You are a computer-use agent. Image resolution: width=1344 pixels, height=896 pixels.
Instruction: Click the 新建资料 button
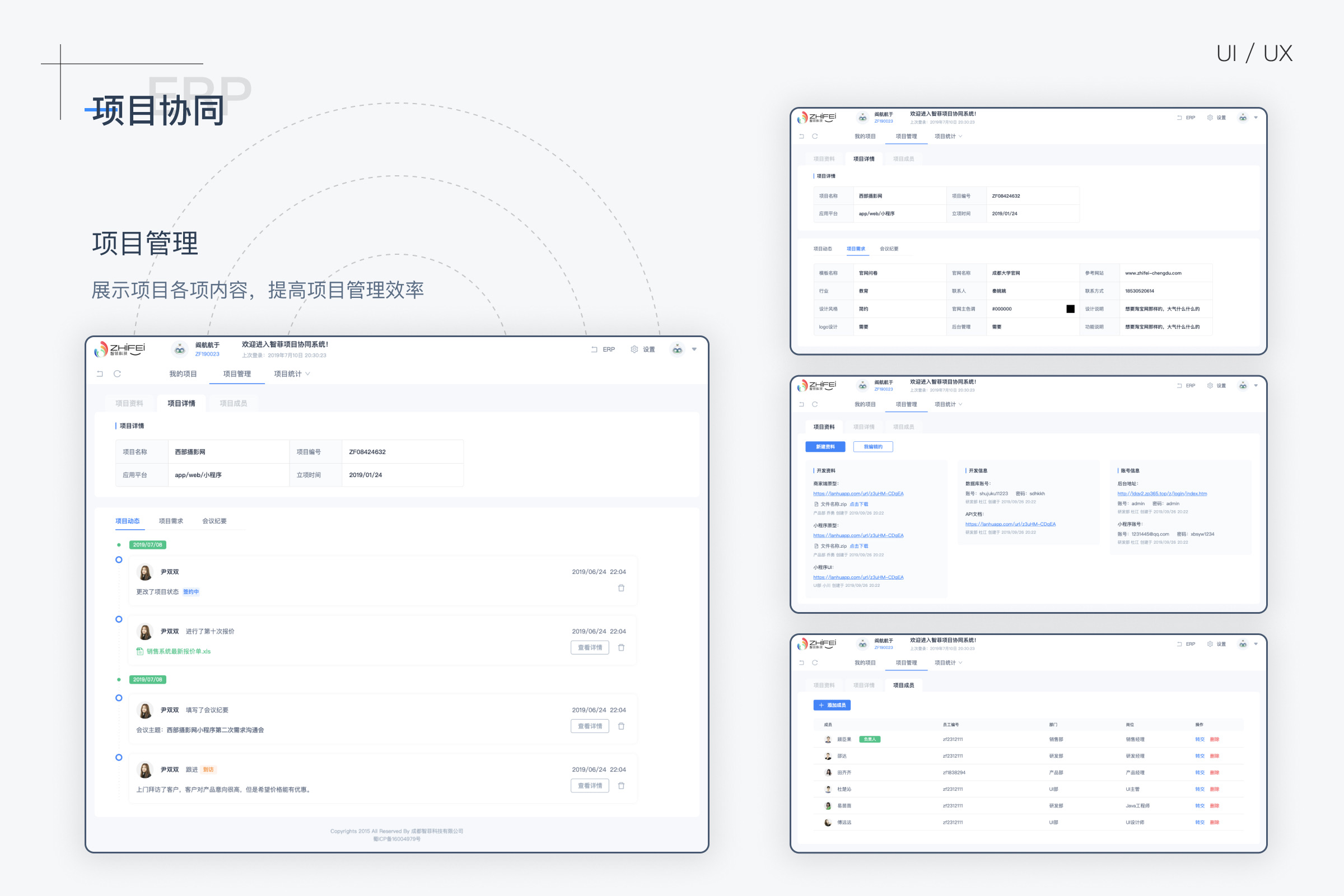point(824,446)
